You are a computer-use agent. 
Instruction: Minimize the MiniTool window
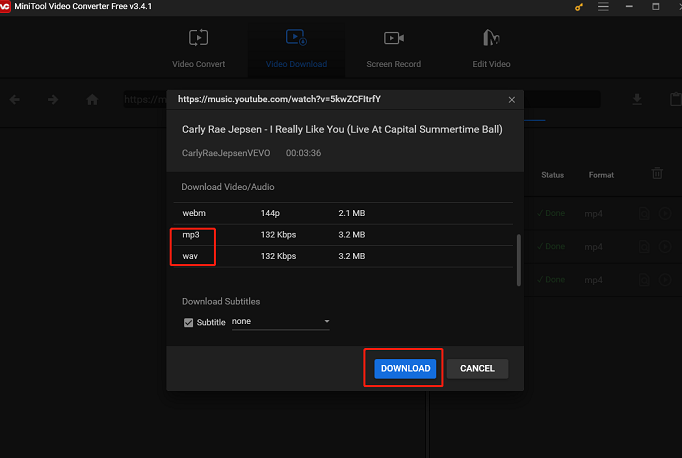629,7
